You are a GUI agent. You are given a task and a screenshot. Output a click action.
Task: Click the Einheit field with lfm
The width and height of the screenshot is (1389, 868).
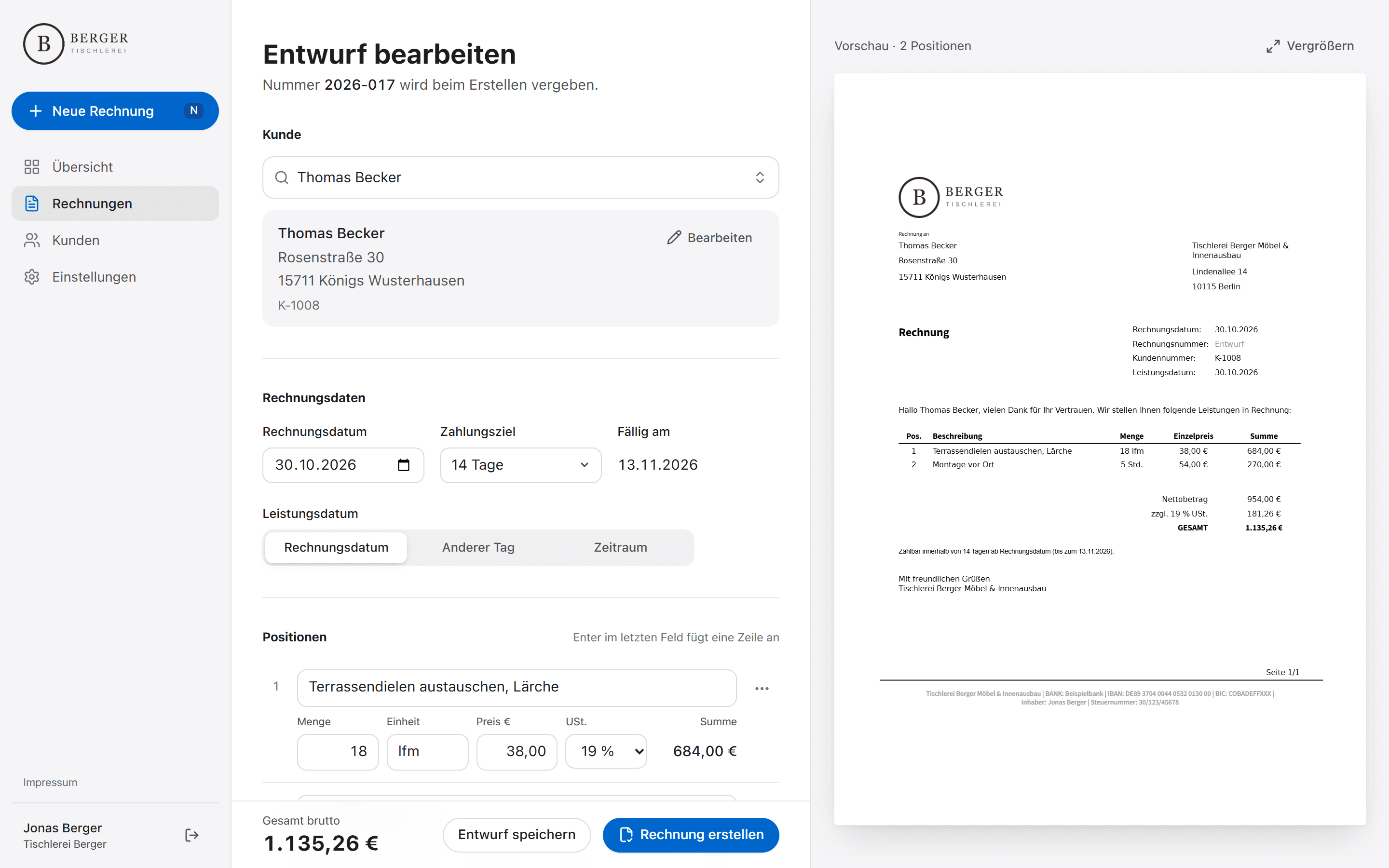pyautogui.click(x=427, y=751)
